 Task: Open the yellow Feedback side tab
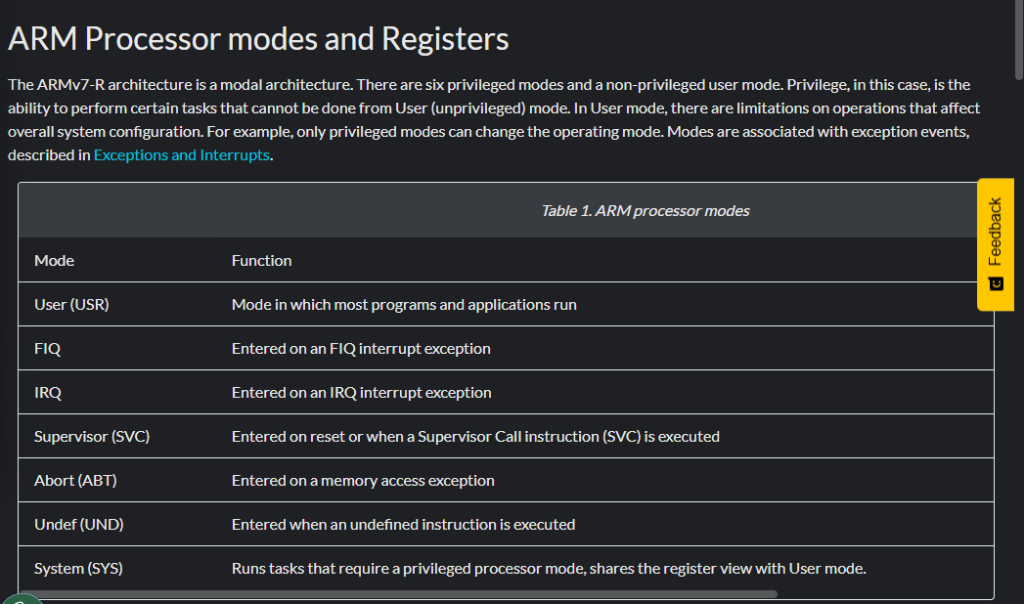tap(995, 232)
